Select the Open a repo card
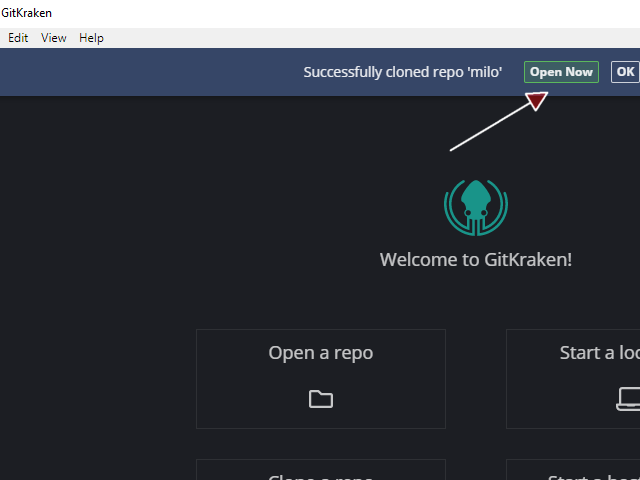640x480 pixels. (321, 379)
